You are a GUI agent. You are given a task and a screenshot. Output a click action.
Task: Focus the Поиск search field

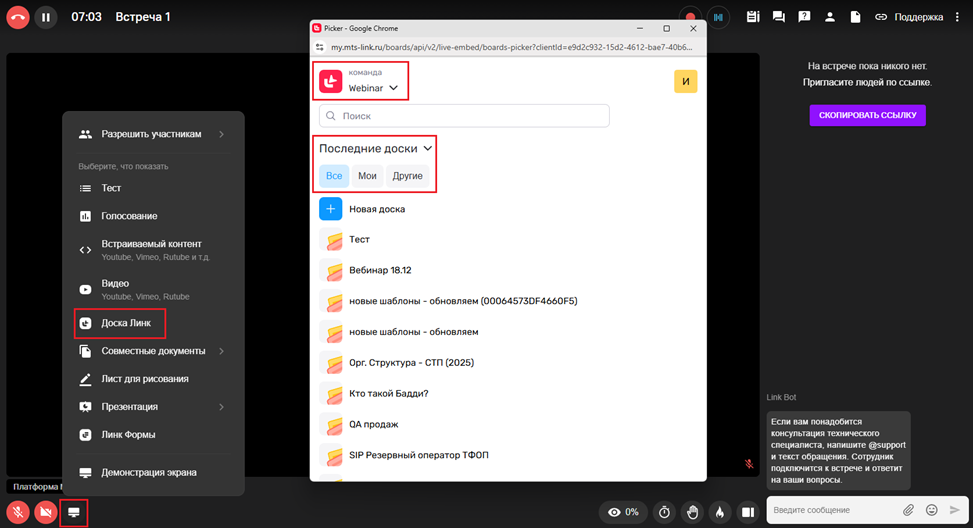point(464,116)
